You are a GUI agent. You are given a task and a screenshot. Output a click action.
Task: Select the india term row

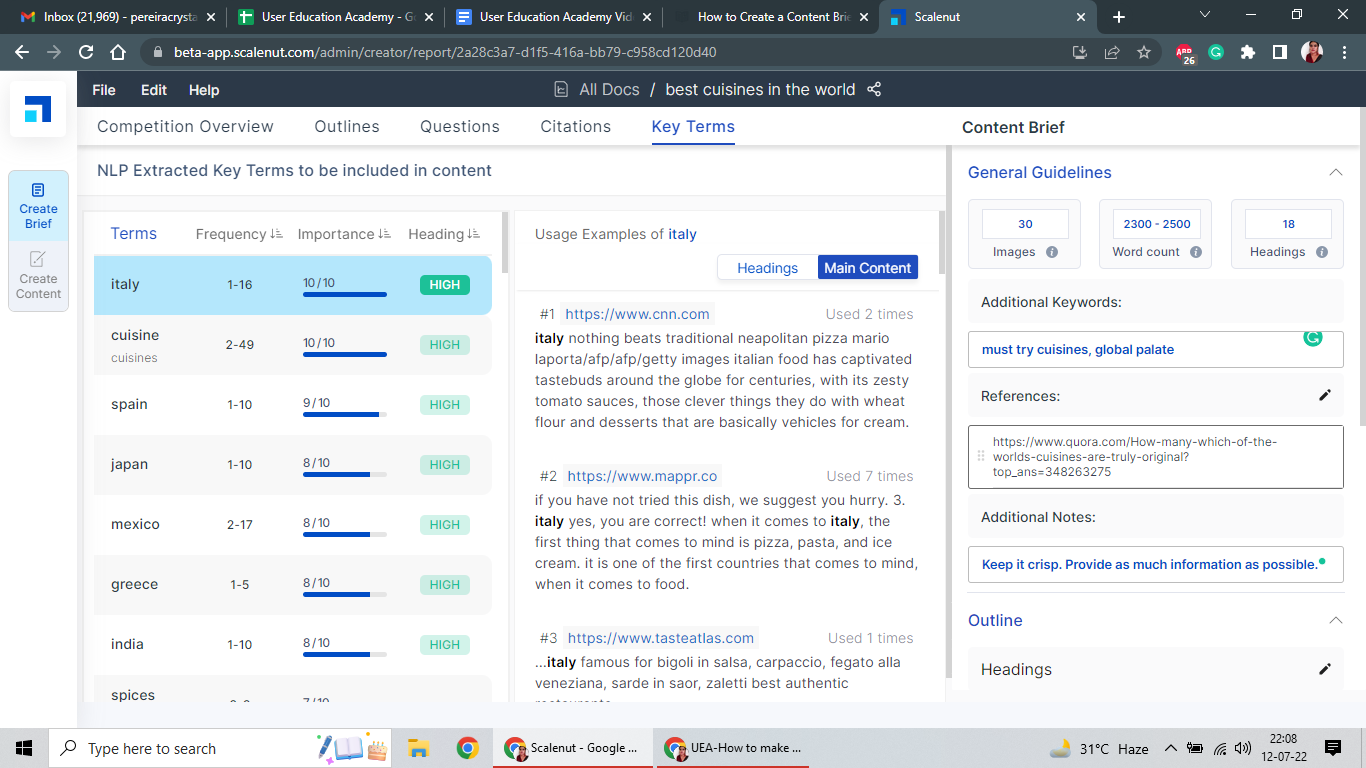(293, 645)
